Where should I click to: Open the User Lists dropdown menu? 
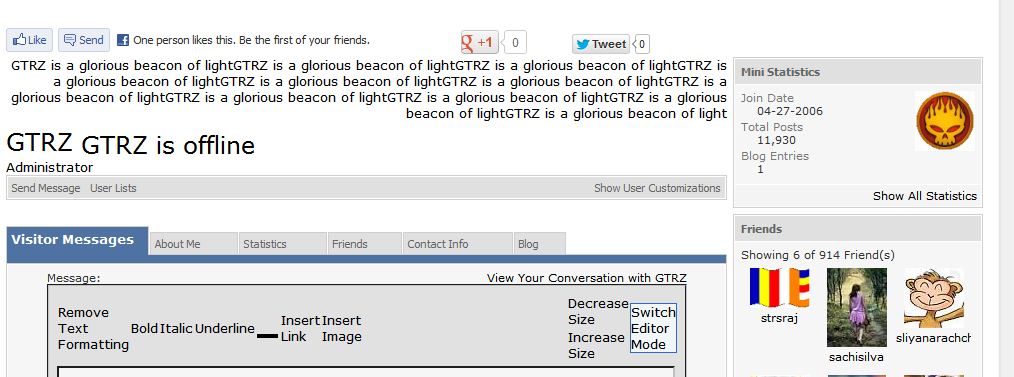(113, 188)
